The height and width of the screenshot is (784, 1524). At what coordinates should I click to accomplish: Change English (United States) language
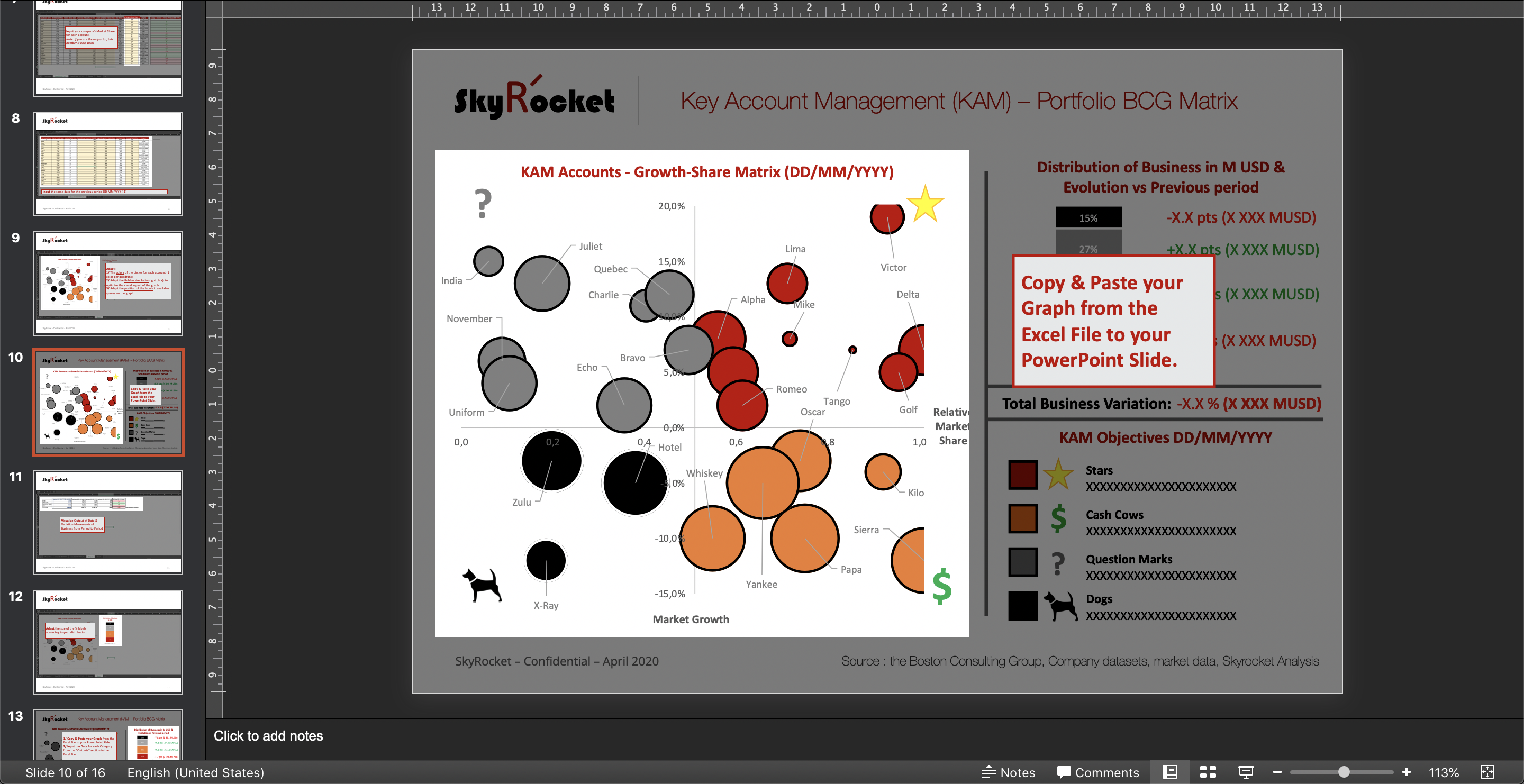(195, 772)
